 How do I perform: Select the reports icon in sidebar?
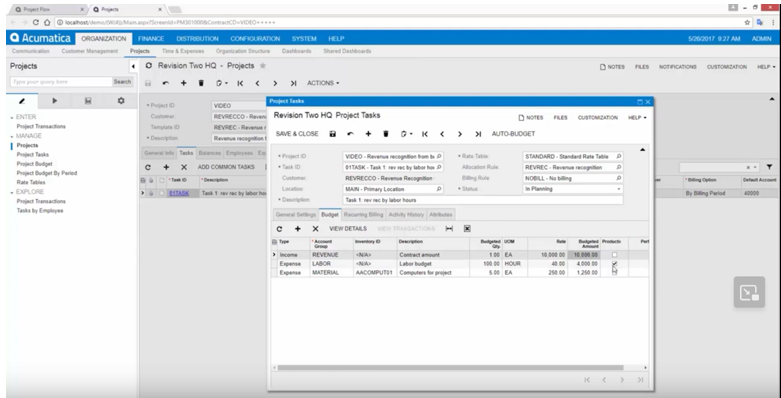[88, 101]
